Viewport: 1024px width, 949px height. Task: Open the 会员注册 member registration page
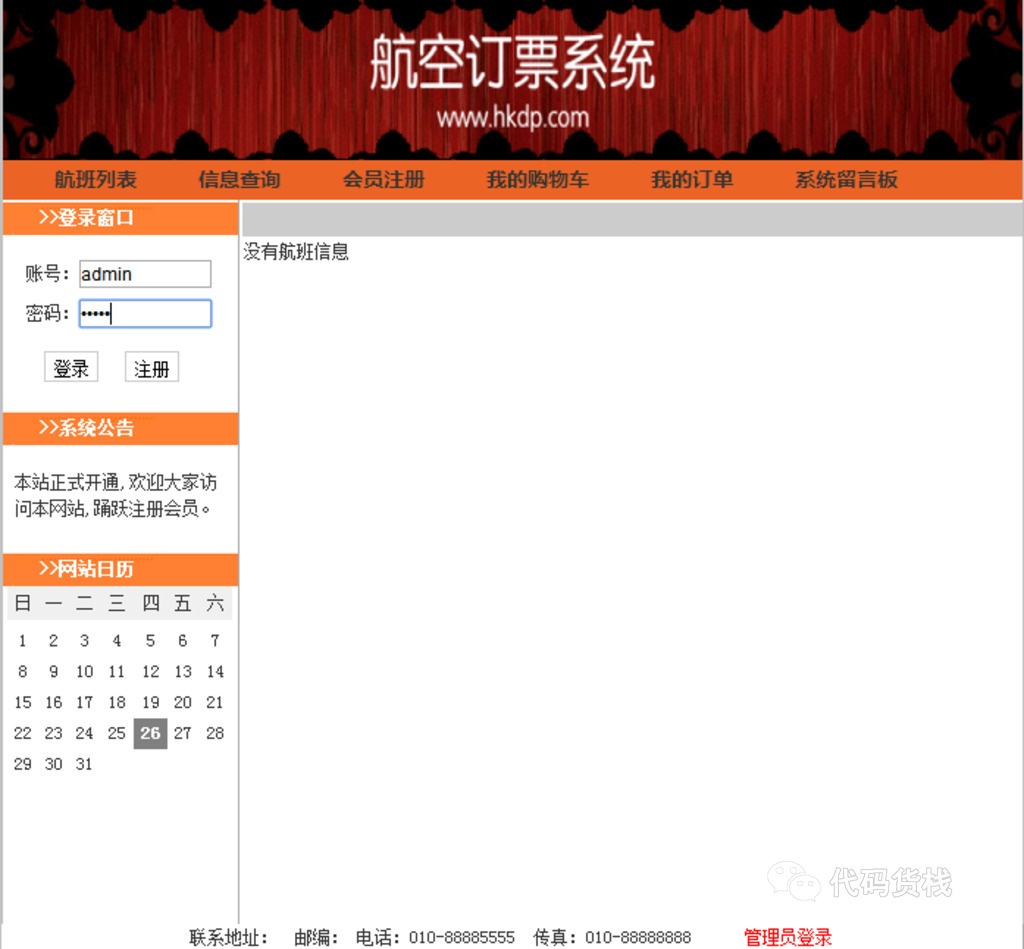(385, 180)
